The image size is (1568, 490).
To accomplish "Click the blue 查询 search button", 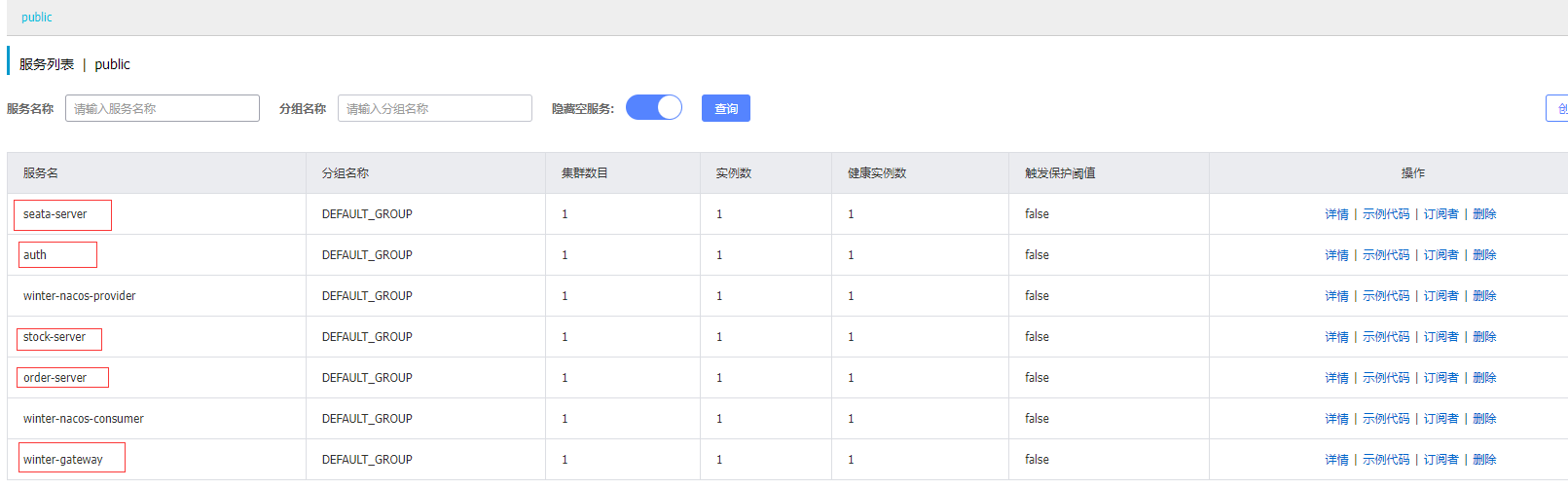I will tap(726, 108).
